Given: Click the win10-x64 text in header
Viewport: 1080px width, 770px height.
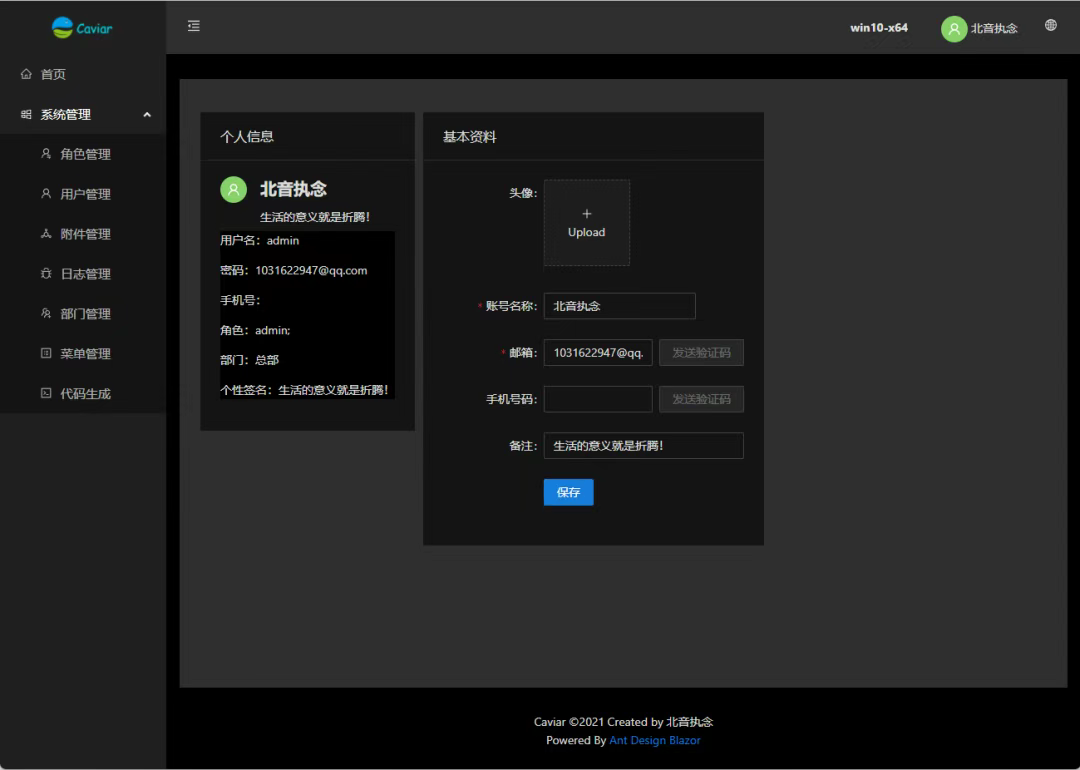Looking at the screenshot, I should point(879,28).
